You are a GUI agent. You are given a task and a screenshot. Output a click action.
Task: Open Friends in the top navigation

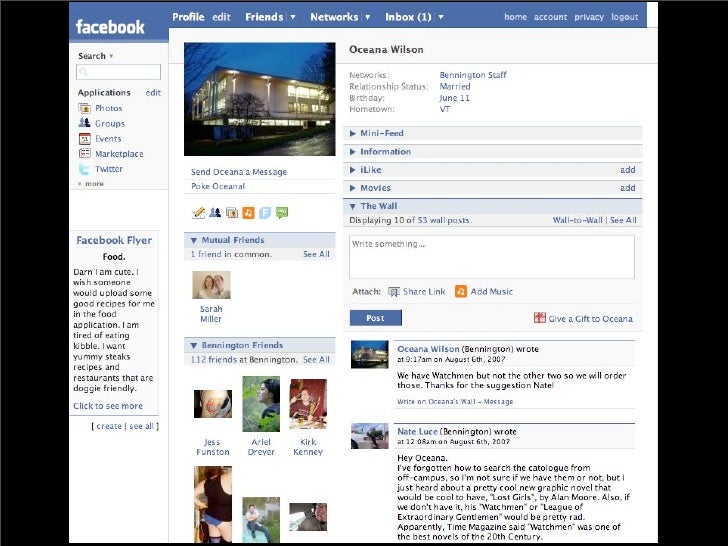264,17
